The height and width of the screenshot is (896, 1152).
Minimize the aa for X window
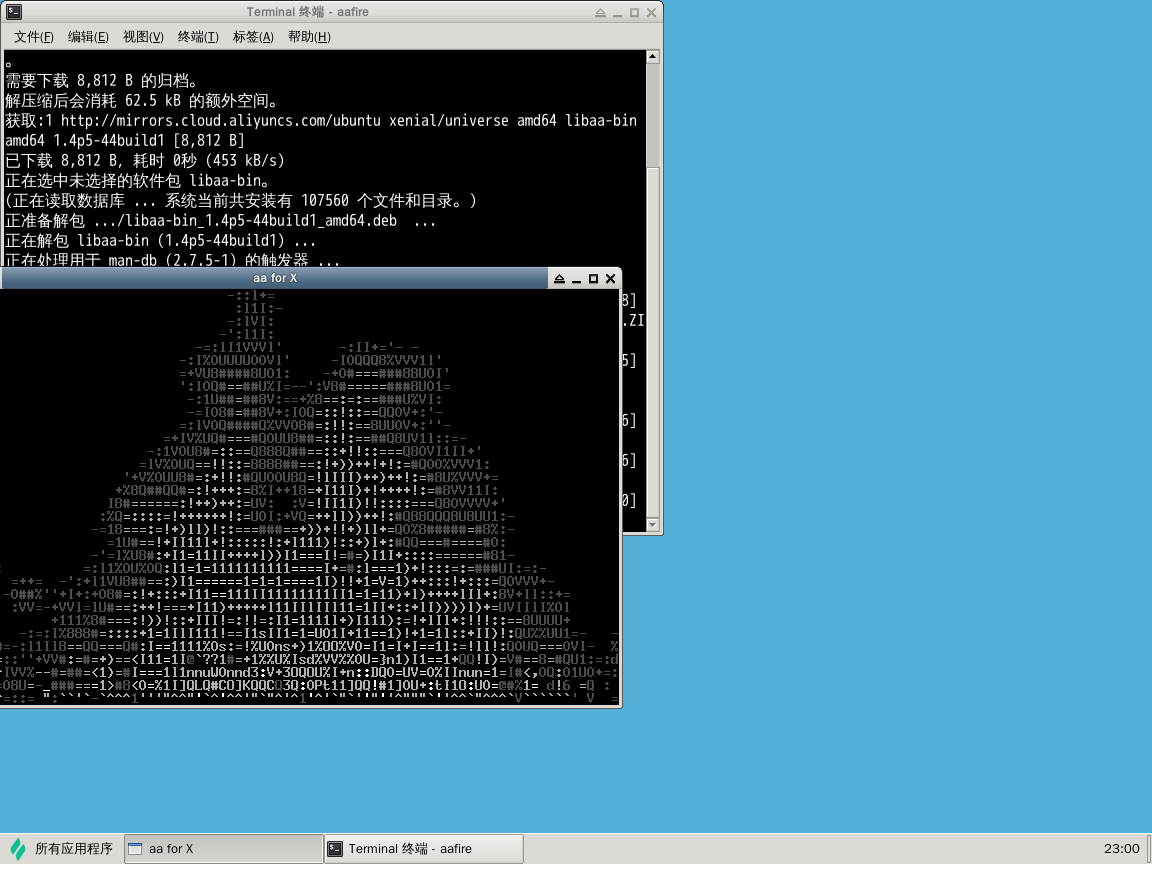coord(577,278)
